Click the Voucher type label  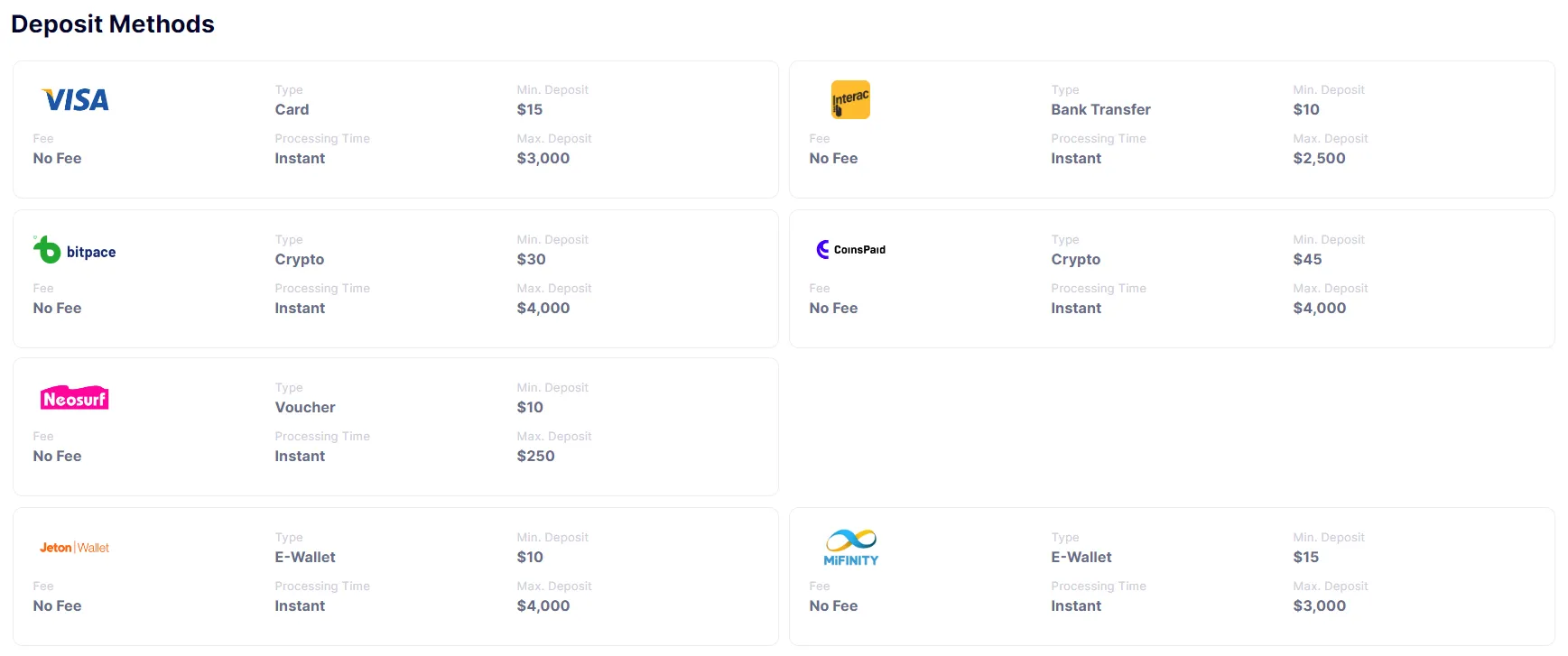[x=305, y=407]
